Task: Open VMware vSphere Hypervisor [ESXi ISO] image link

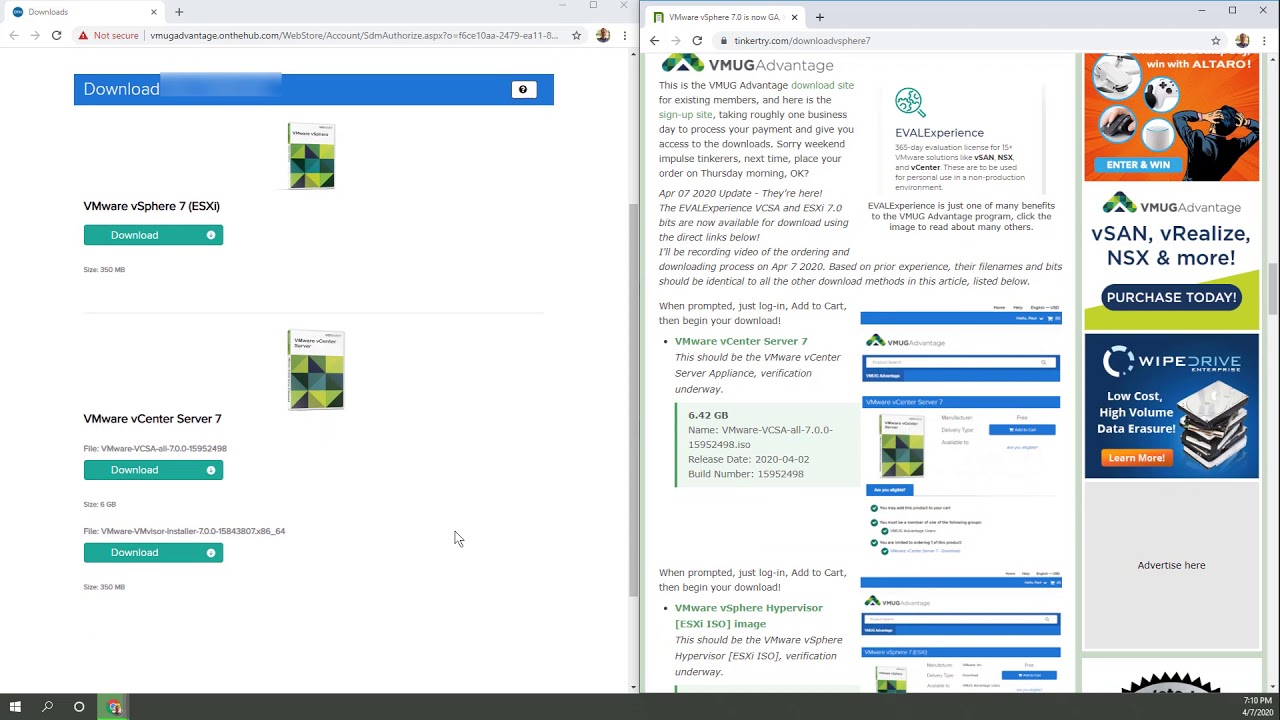Action: (x=749, y=615)
